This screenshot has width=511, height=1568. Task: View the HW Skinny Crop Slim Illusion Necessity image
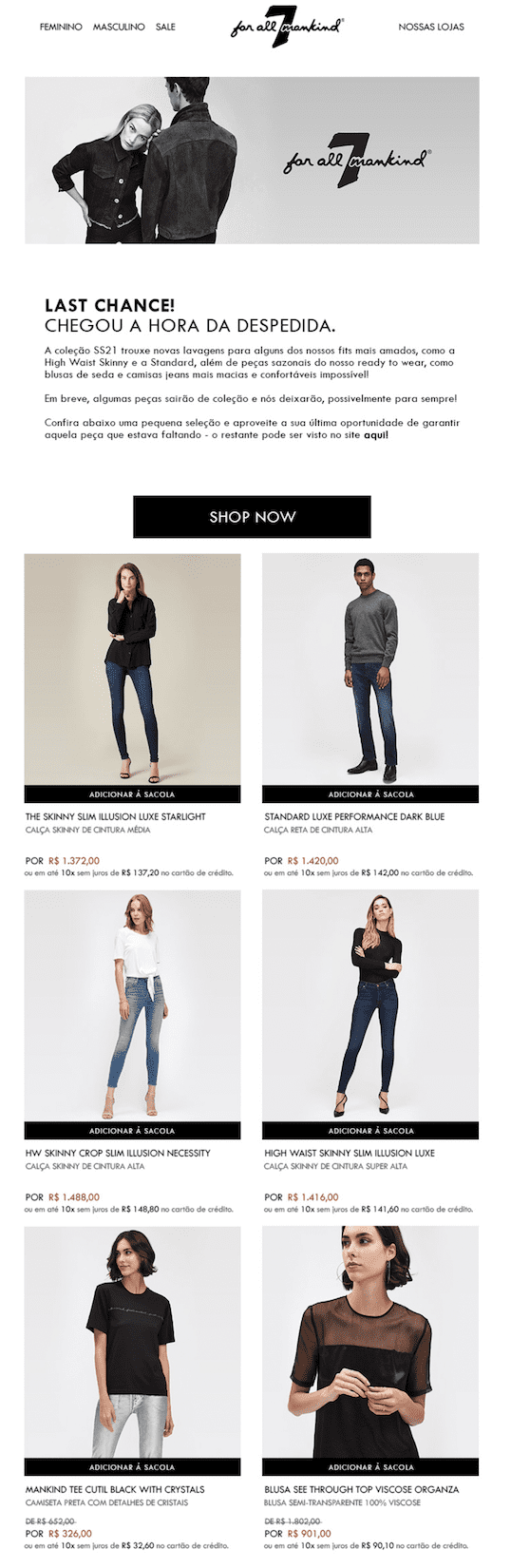(132, 1005)
